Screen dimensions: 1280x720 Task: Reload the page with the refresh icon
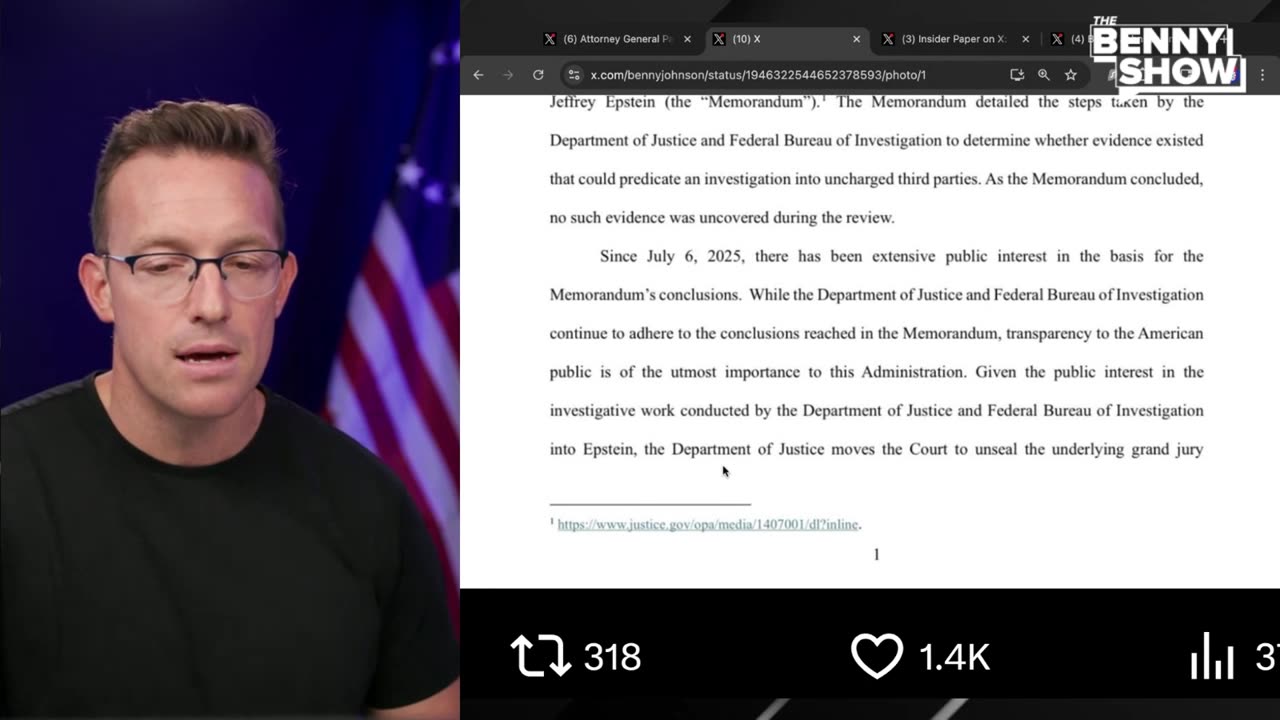538,75
